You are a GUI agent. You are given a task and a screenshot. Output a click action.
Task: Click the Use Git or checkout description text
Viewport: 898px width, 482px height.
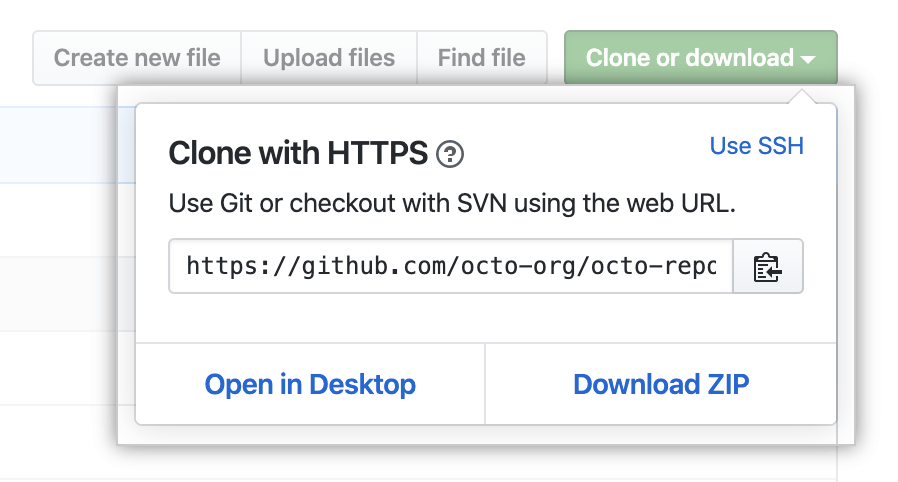[452, 207]
